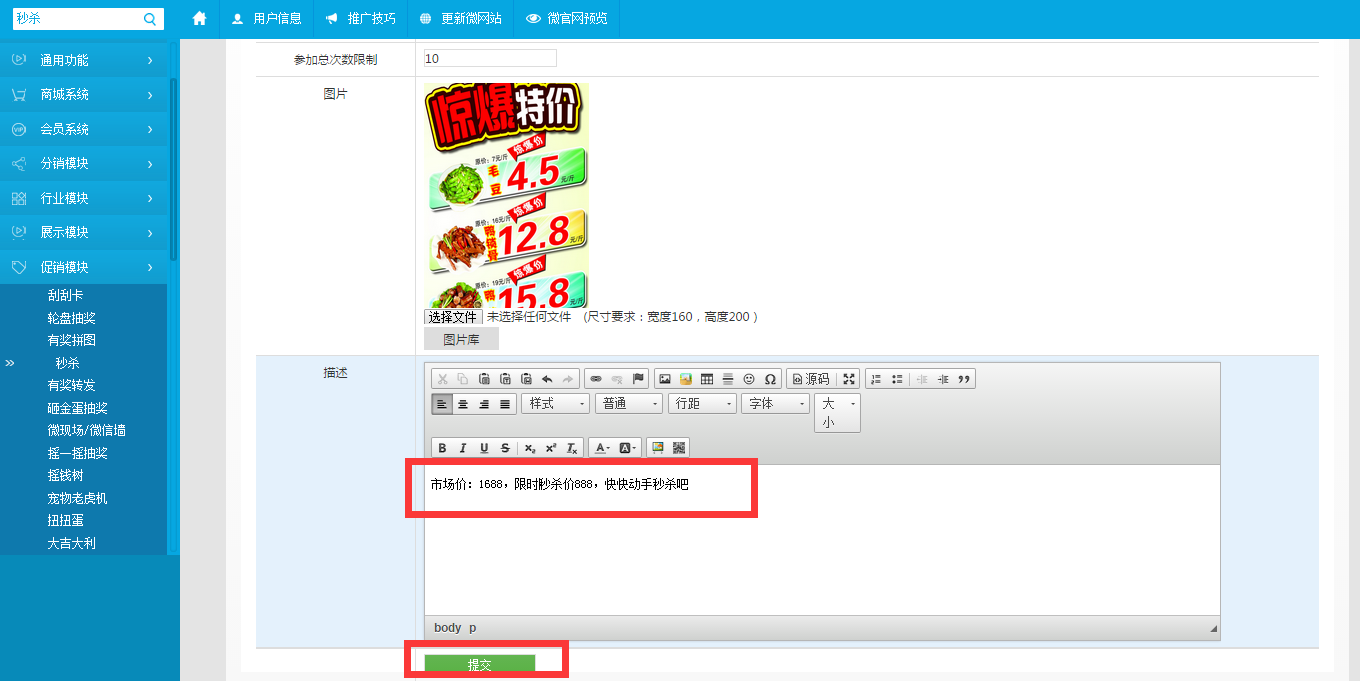Enable center text alignment

[463, 404]
